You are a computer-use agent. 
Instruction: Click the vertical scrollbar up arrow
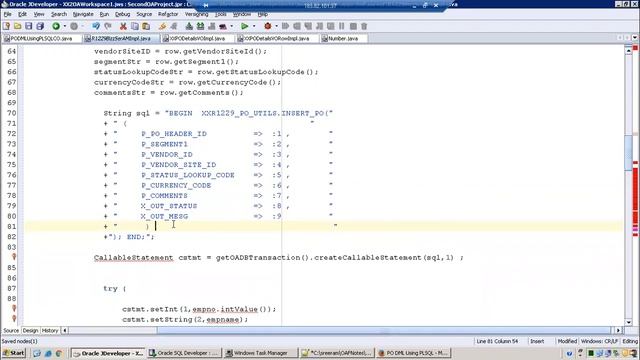point(628,51)
